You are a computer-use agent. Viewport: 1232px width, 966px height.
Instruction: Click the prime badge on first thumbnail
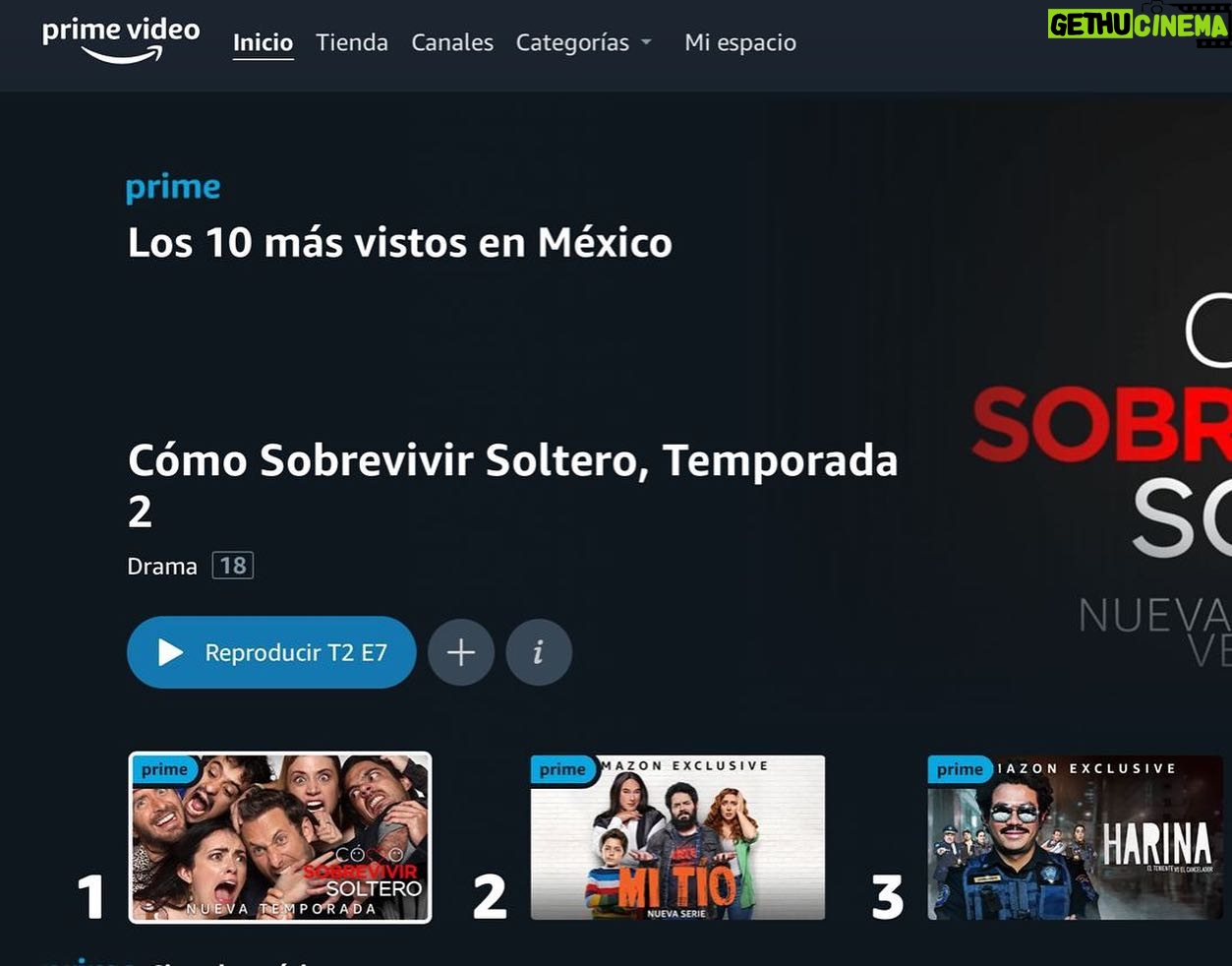(164, 769)
